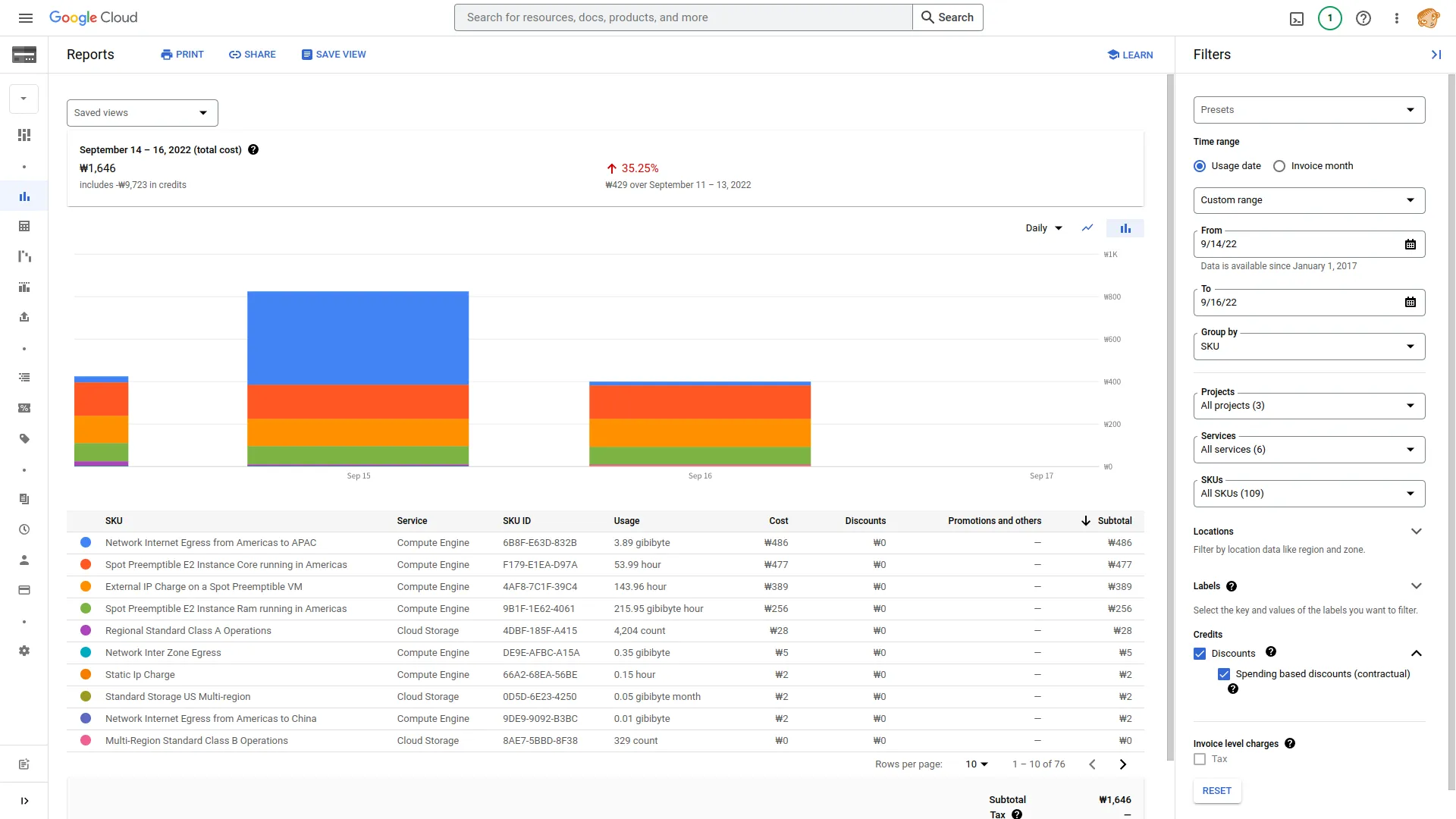The width and height of the screenshot is (1456, 819).
Task: Open the Cost table sidebar icon
Action: (x=24, y=226)
